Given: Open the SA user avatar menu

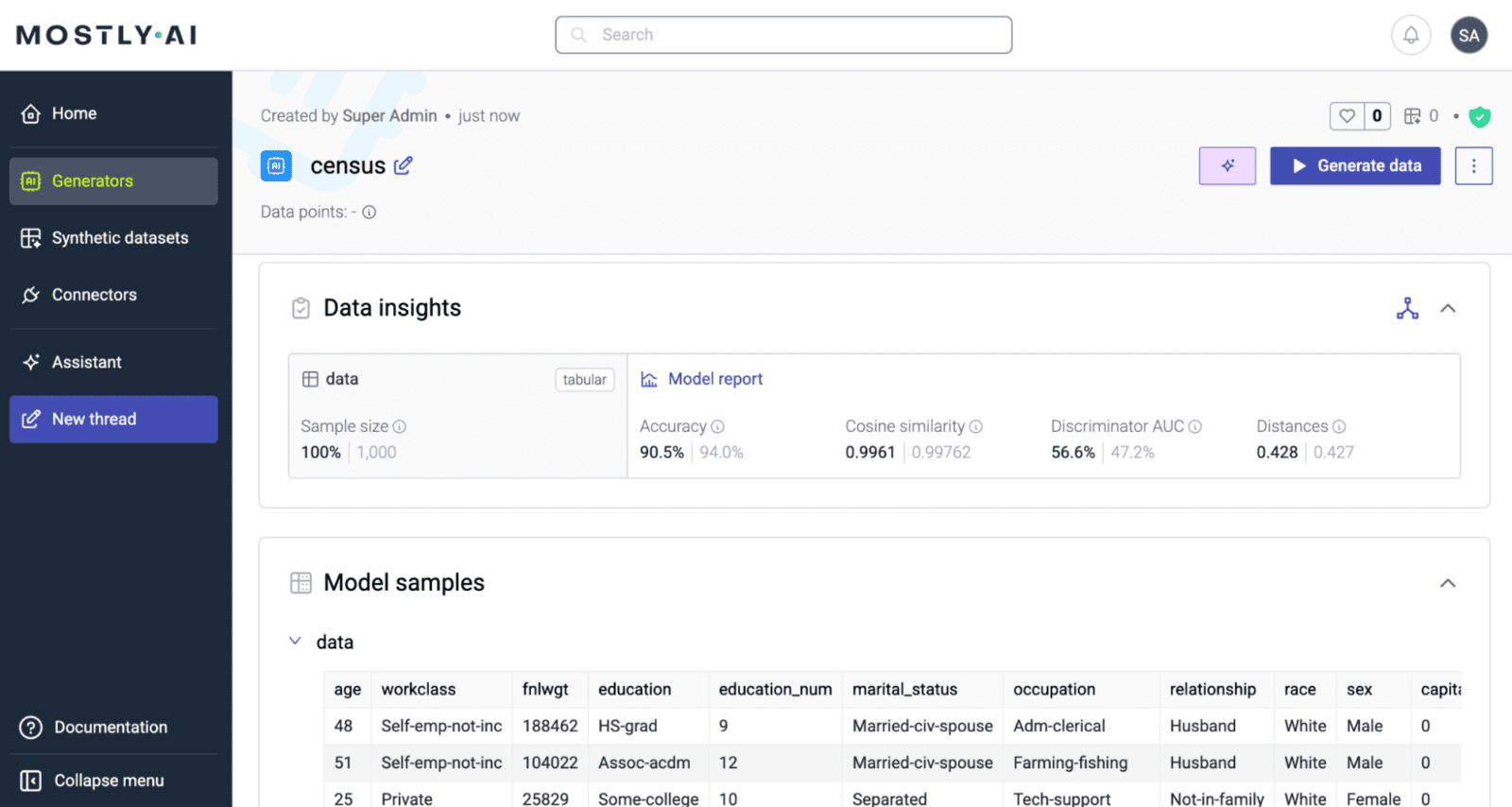Looking at the screenshot, I should click(1469, 36).
